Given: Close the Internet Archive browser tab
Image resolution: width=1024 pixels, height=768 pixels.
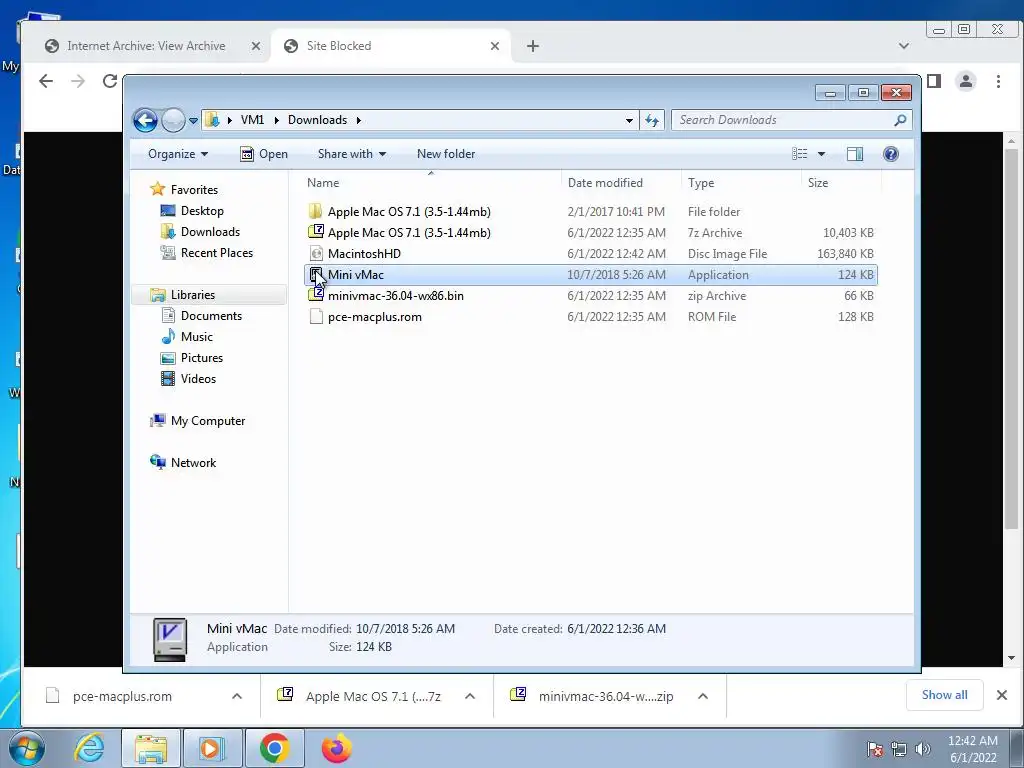Looking at the screenshot, I should click(255, 46).
